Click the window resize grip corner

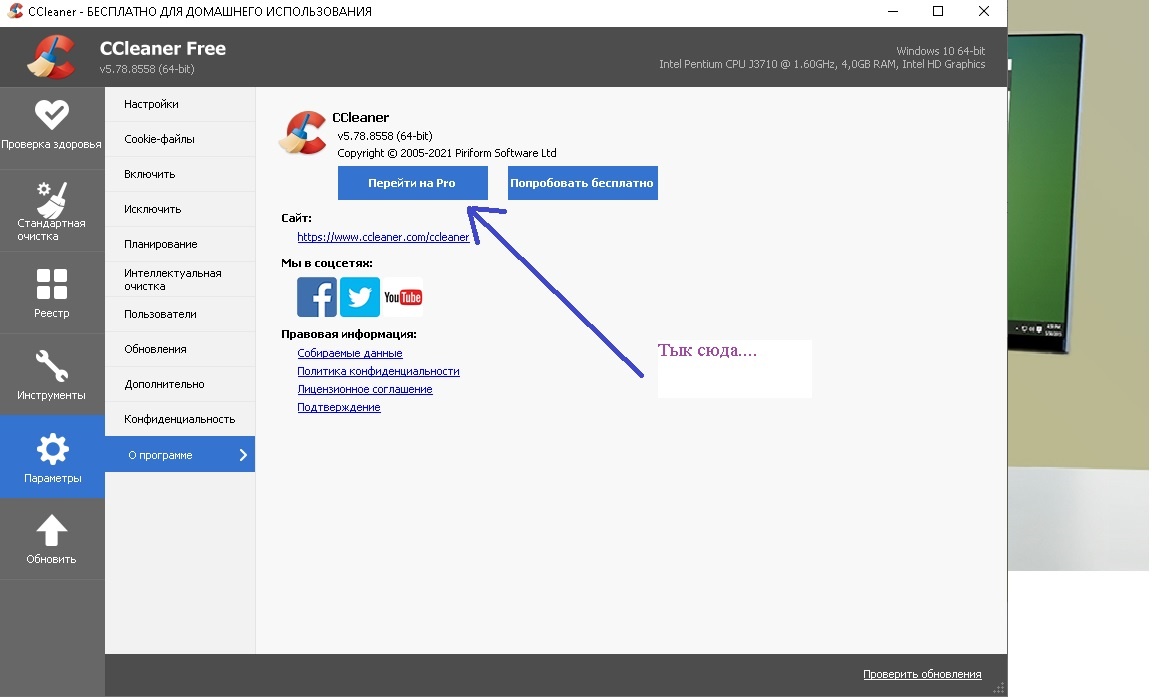coord(998,689)
